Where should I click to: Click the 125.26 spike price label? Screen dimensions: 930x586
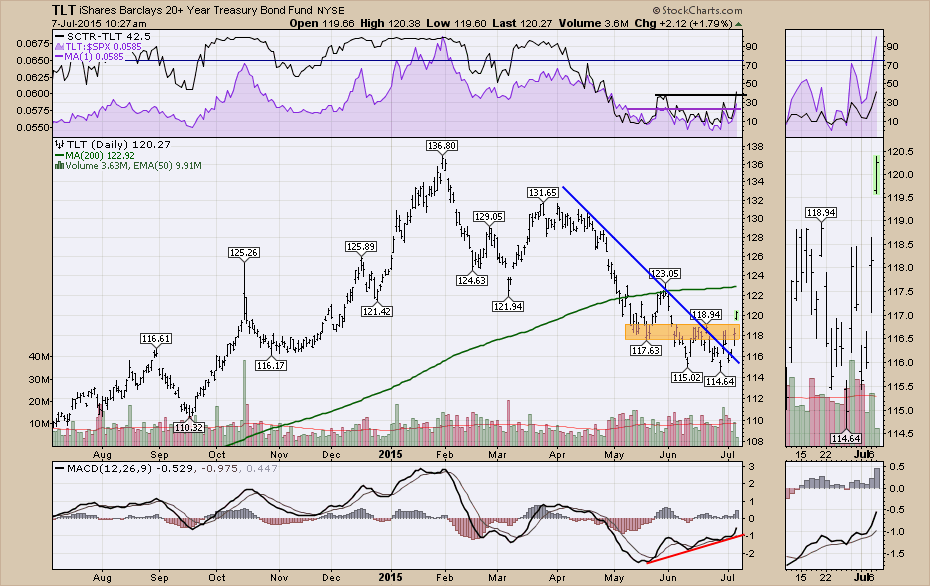[243, 253]
